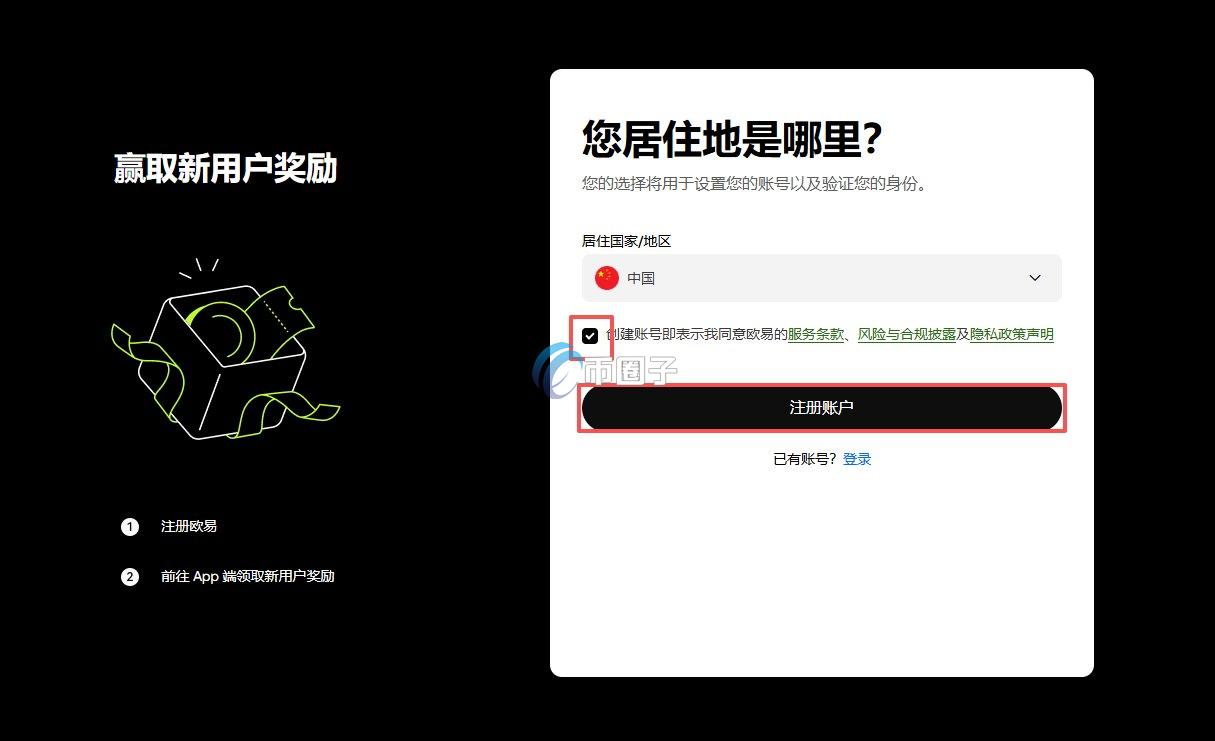
Task: Click the step 1 numbered circle icon
Action: tap(130, 526)
